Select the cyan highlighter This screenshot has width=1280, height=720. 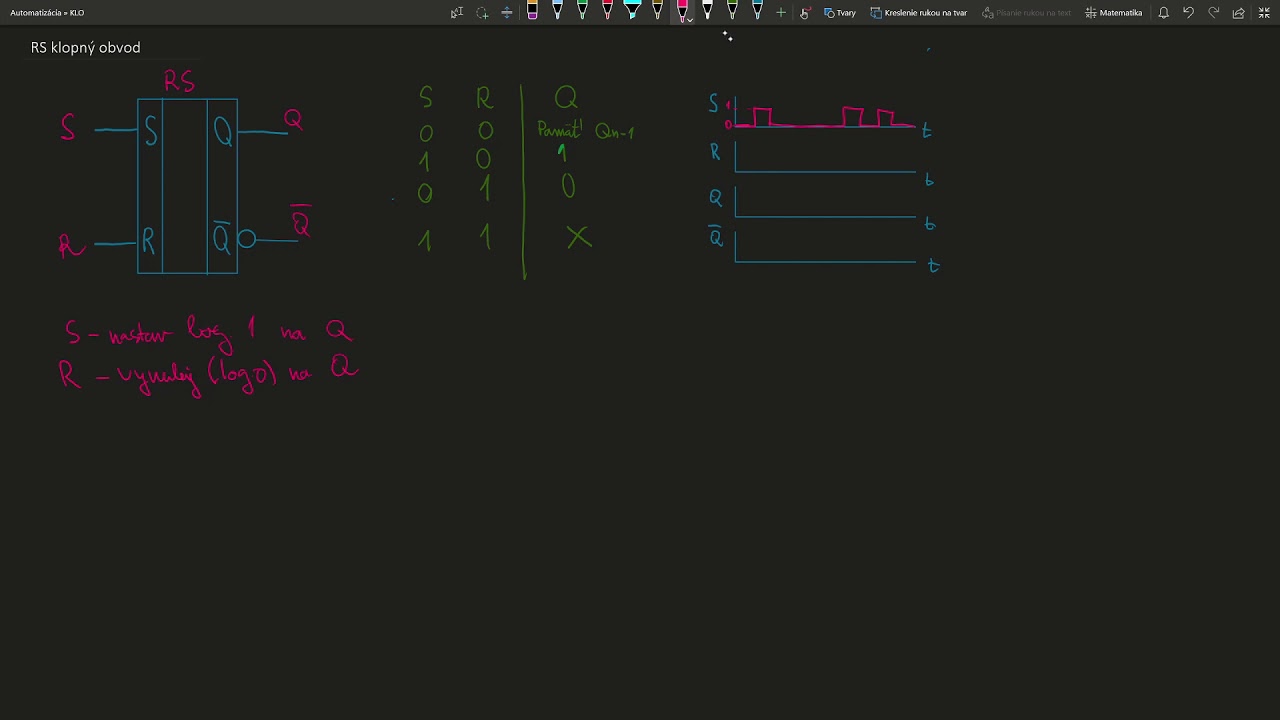(632, 11)
